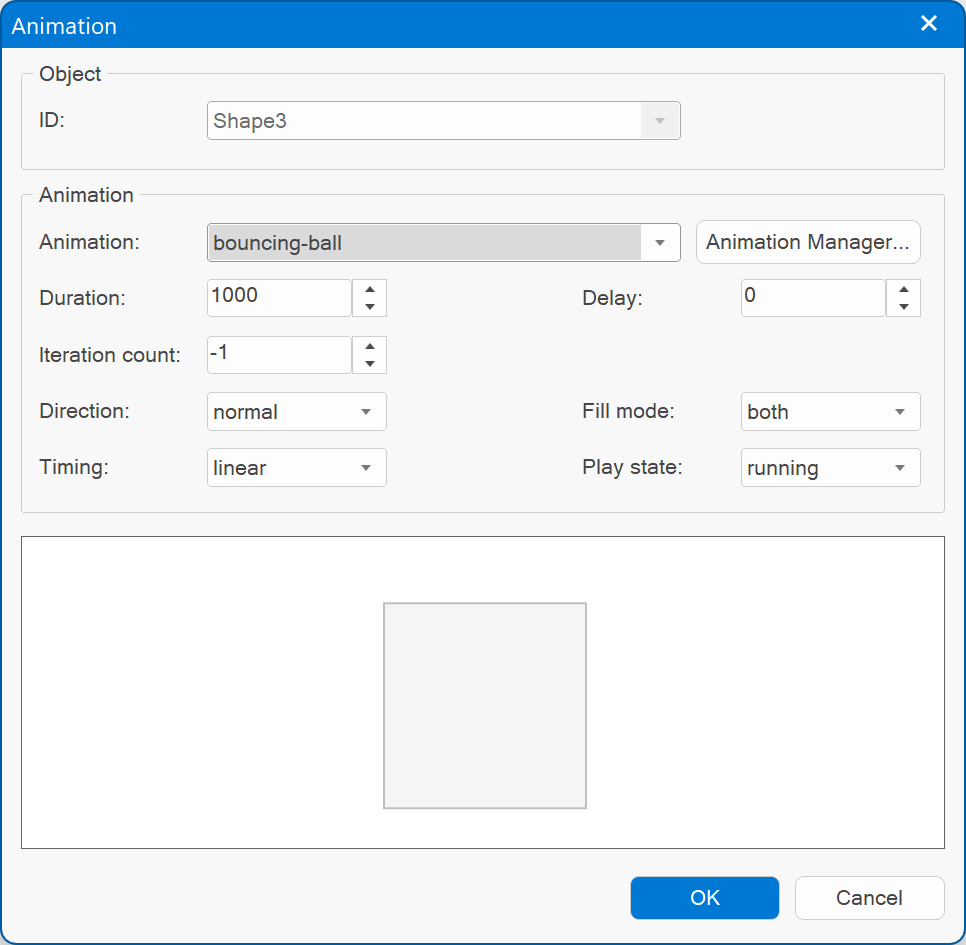
Task: Confirm with the OK button
Action: point(705,898)
